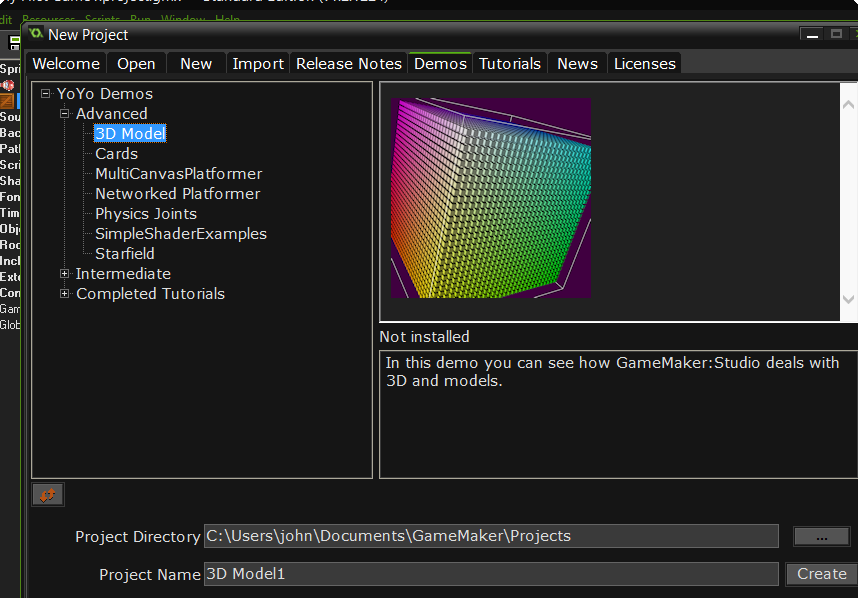The image size is (858, 598).
Task: Select the Cards demo
Action: (x=117, y=154)
